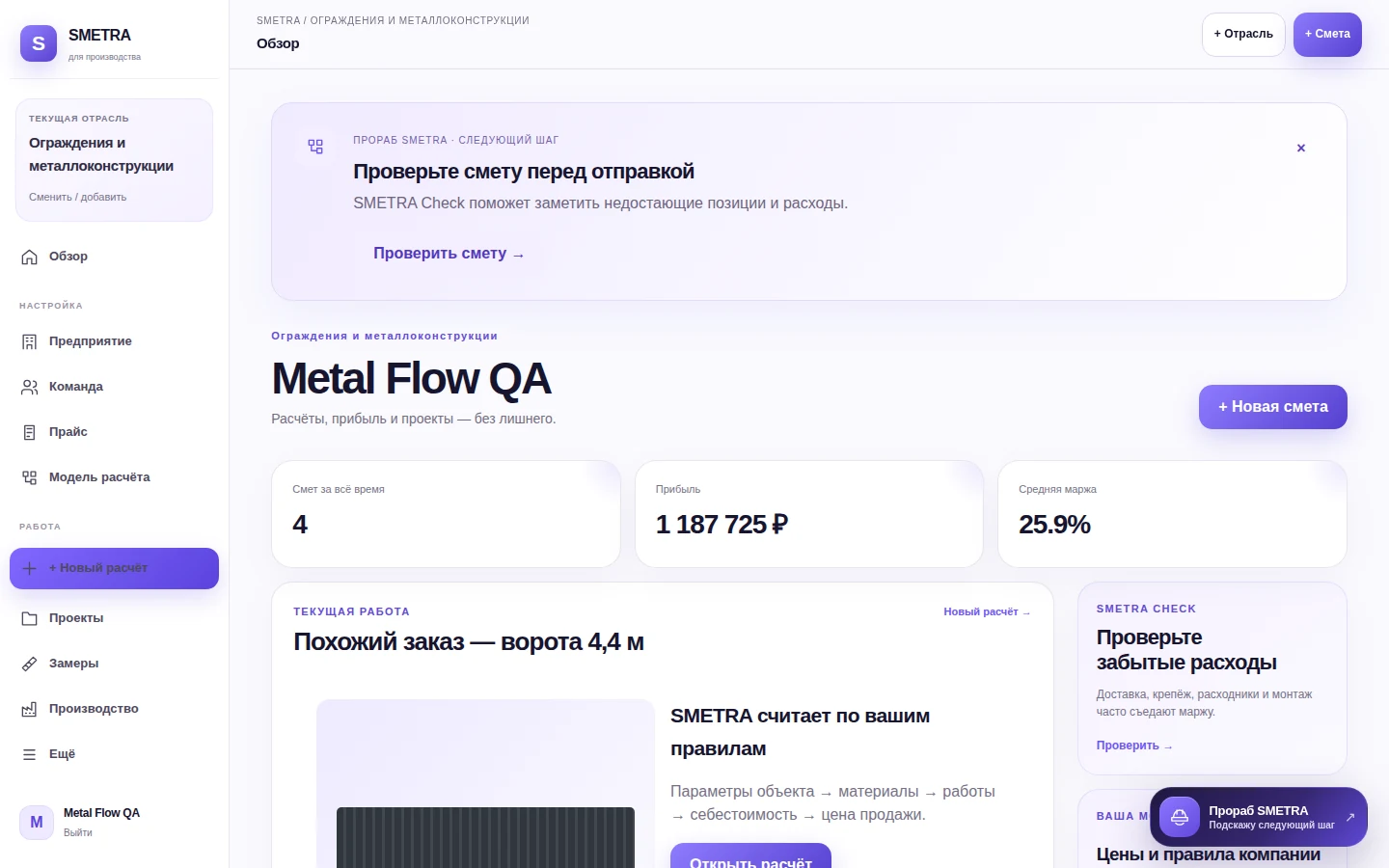Open the Прайс section
Screen dimensions: 1389x868
click(114, 432)
